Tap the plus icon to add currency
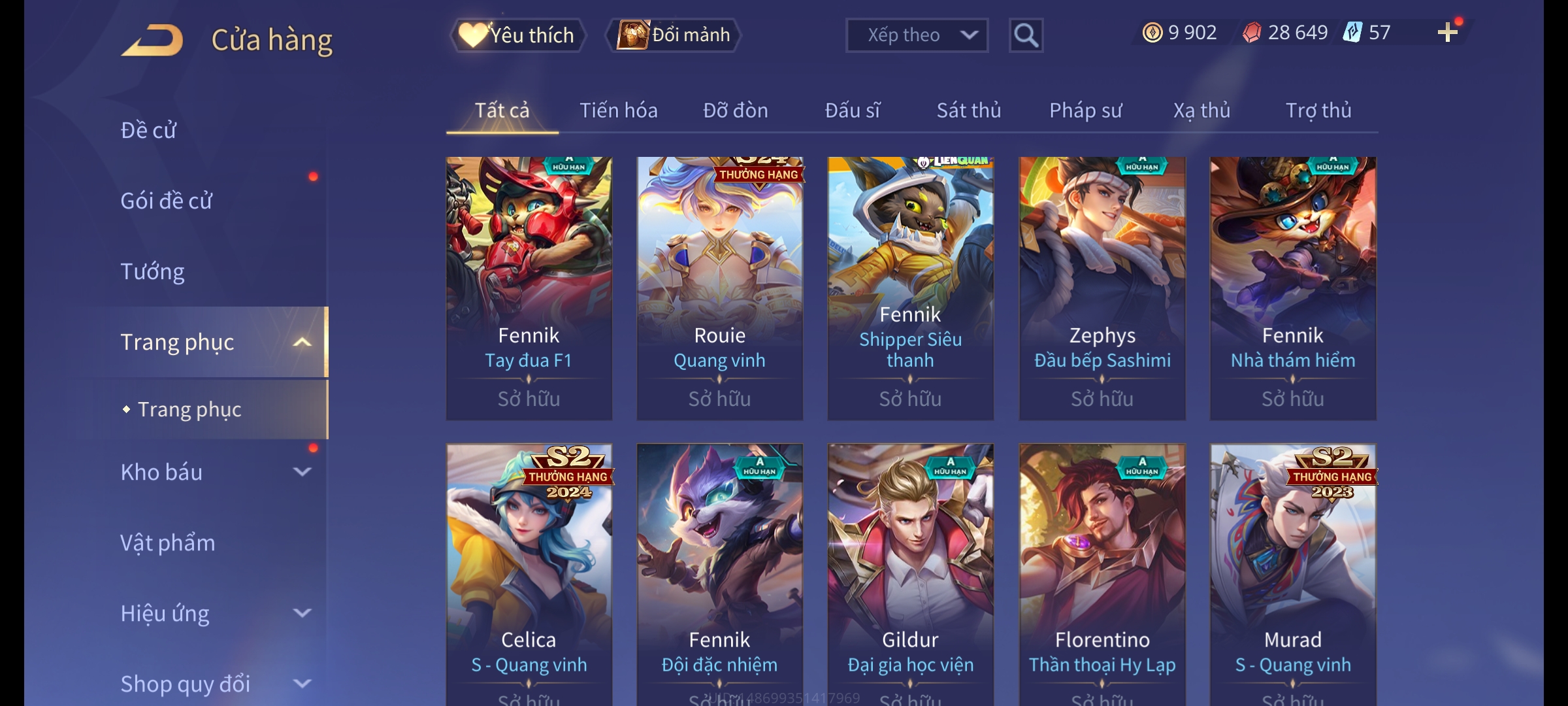 [x=1448, y=32]
